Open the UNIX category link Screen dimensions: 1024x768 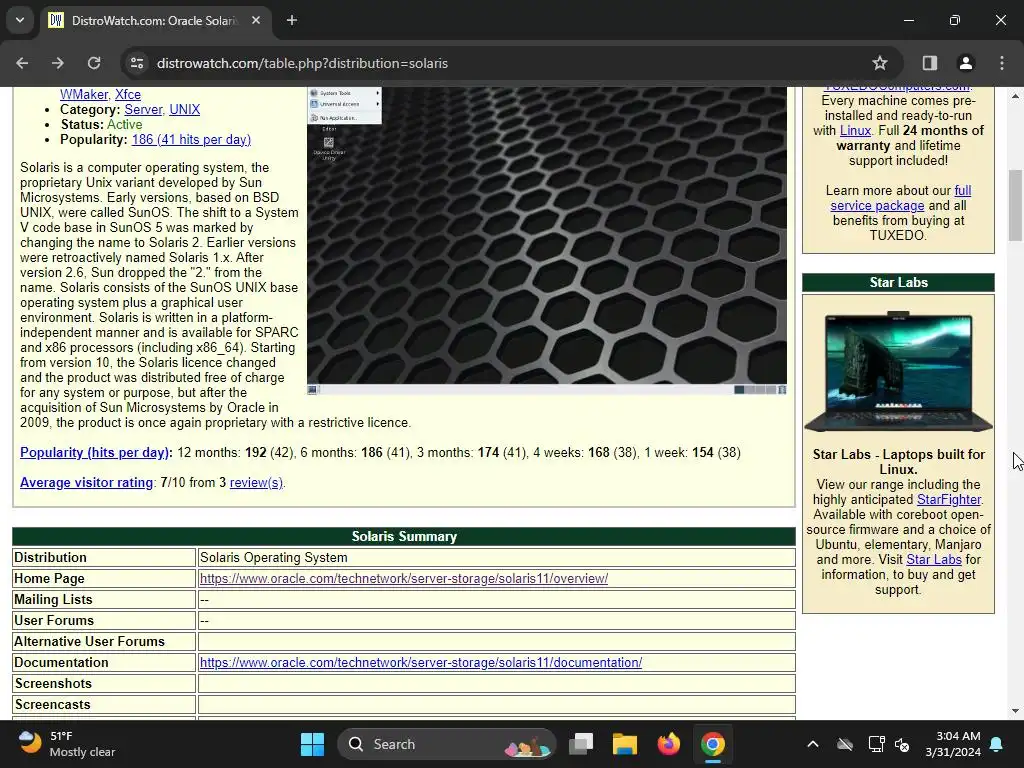(185, 110)
